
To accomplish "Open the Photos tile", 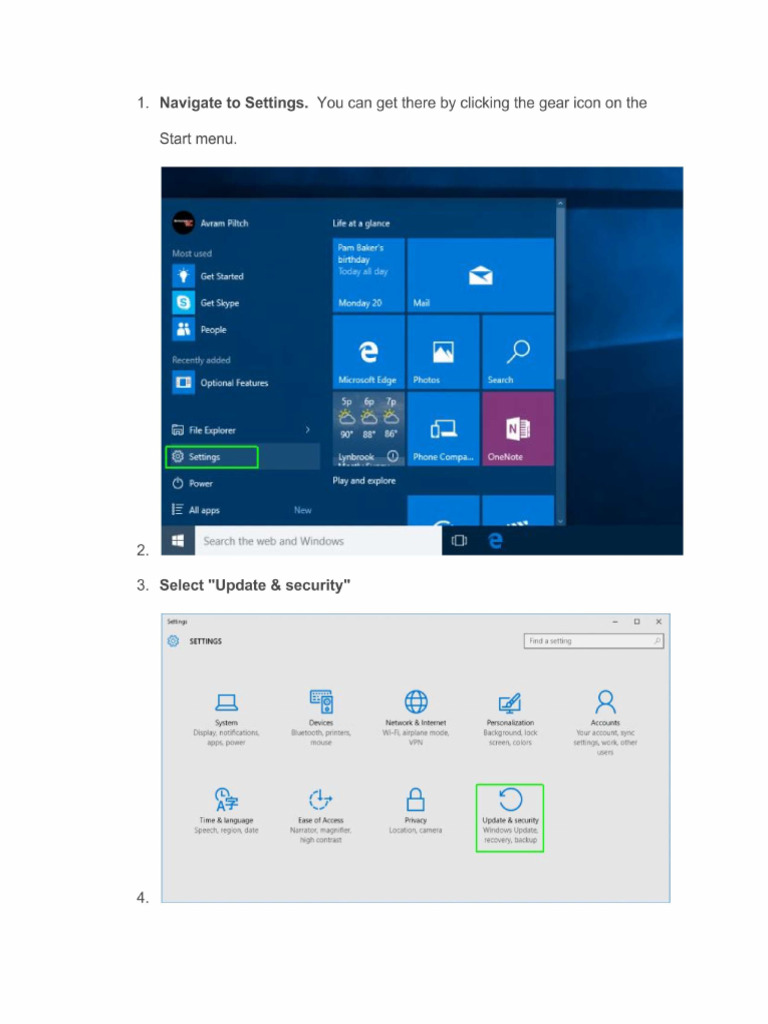I will click(x=443, y=352).
